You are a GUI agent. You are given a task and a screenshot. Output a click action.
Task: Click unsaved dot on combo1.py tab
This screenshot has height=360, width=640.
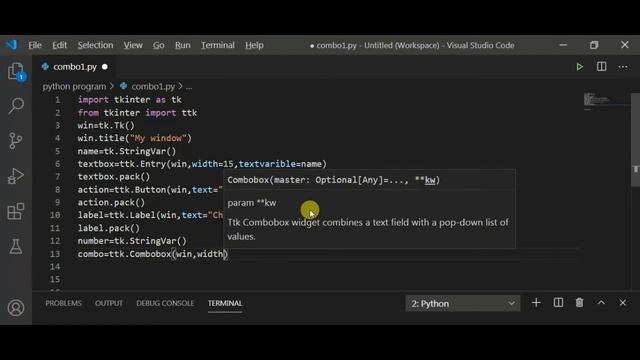pos(105,67)
